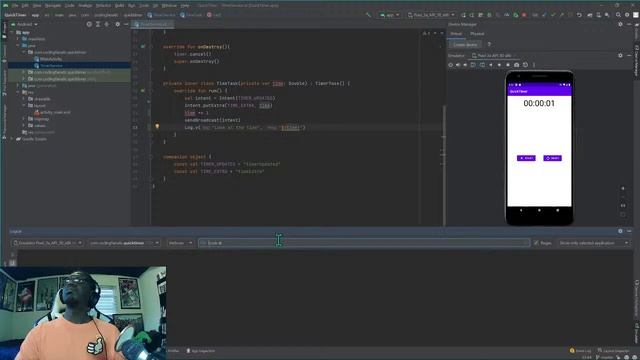This screenshot has width=640, height=360.
Task: Open the File menu
Action: (15, 6)
